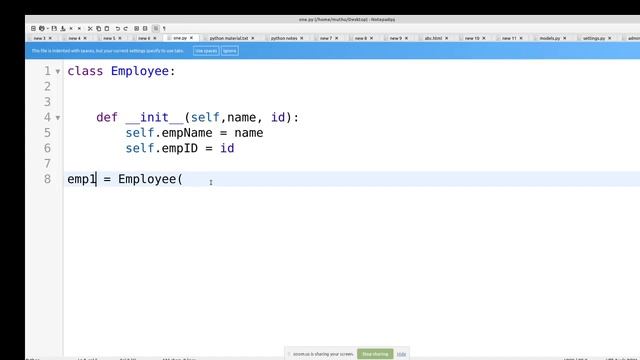The image size is (640, 360).
Task: Click line number 2 in gutter
Action: [47, 87]
